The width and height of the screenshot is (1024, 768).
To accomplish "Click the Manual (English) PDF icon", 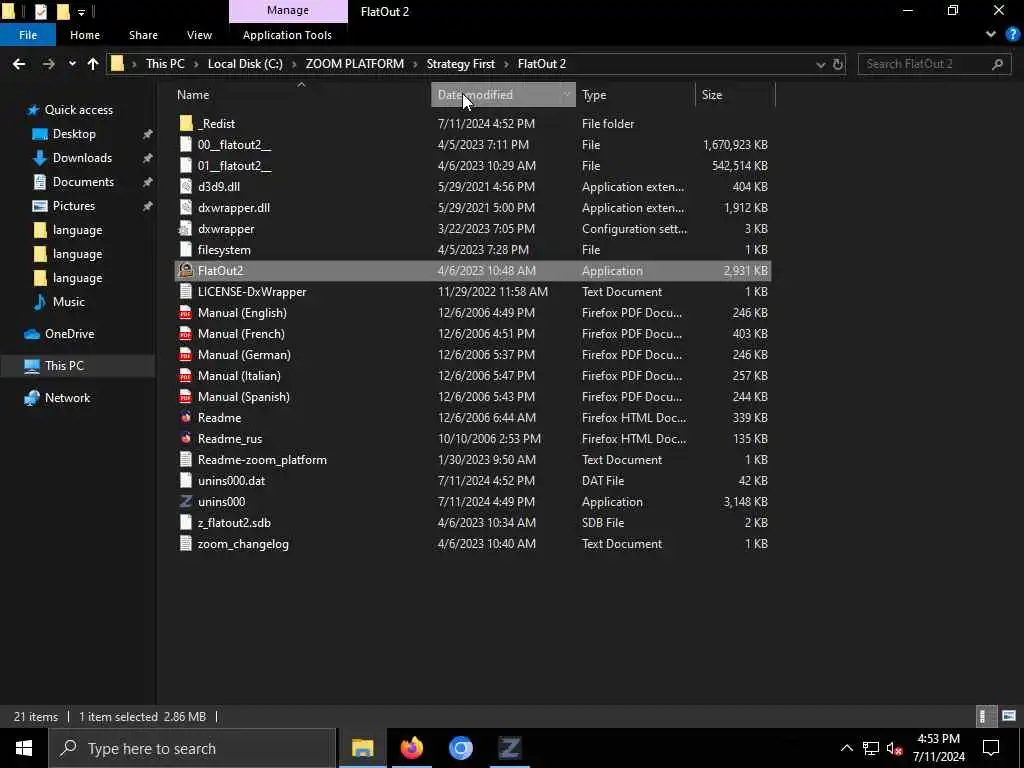I will (186, 313).
